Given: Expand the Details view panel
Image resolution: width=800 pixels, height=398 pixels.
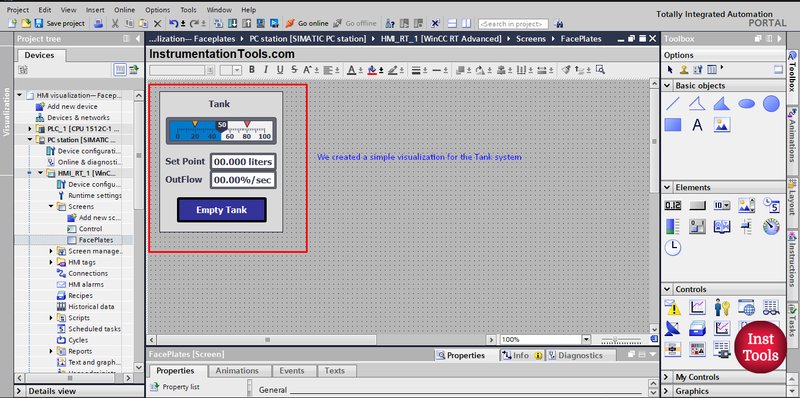Looking at the screenshot, I should pyautogui.click(x=20, y=391).
